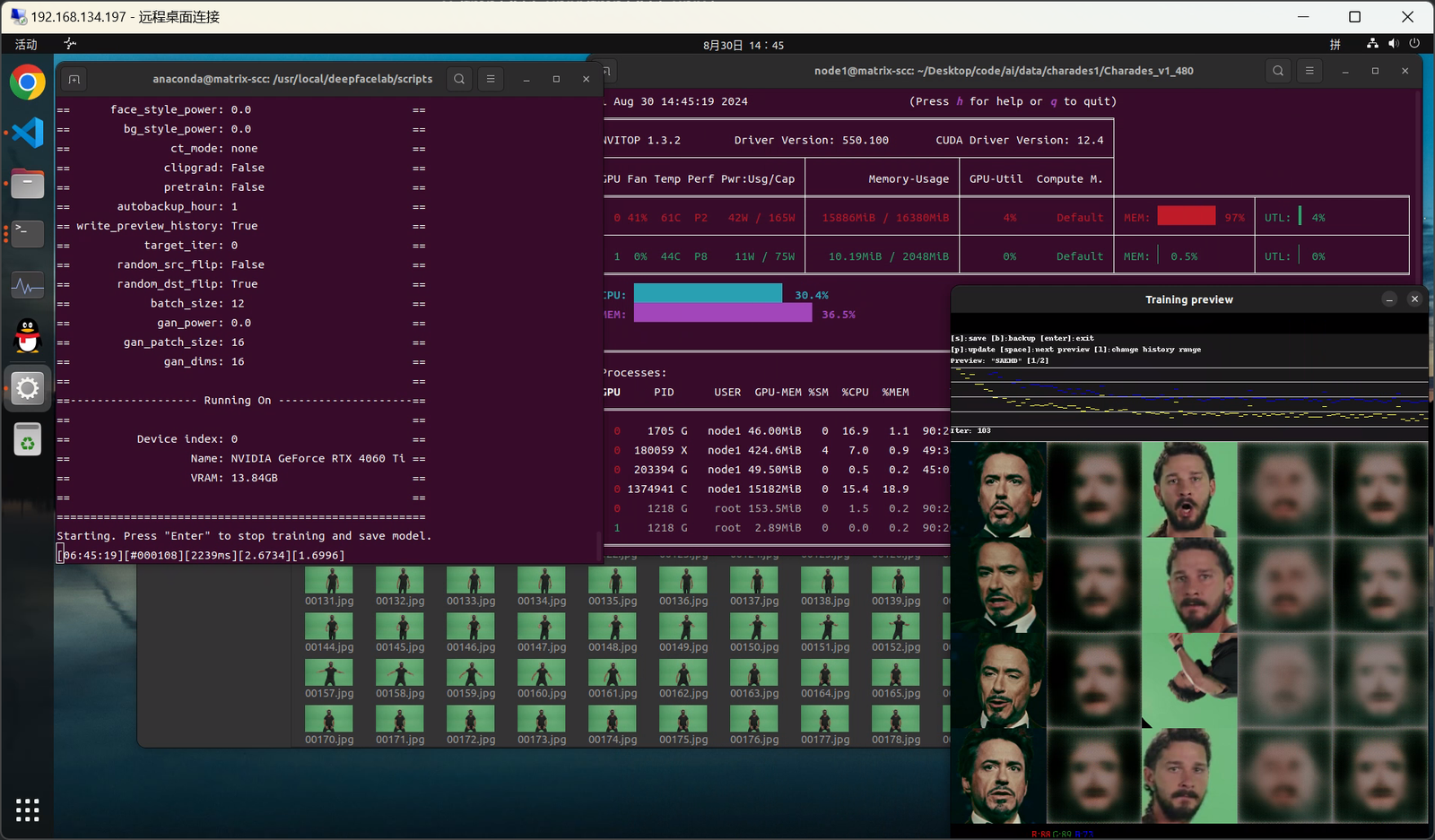This screenshot has width=1435, height=840.
Task: Open Settings gear in the dock
Action: [28, 388]
